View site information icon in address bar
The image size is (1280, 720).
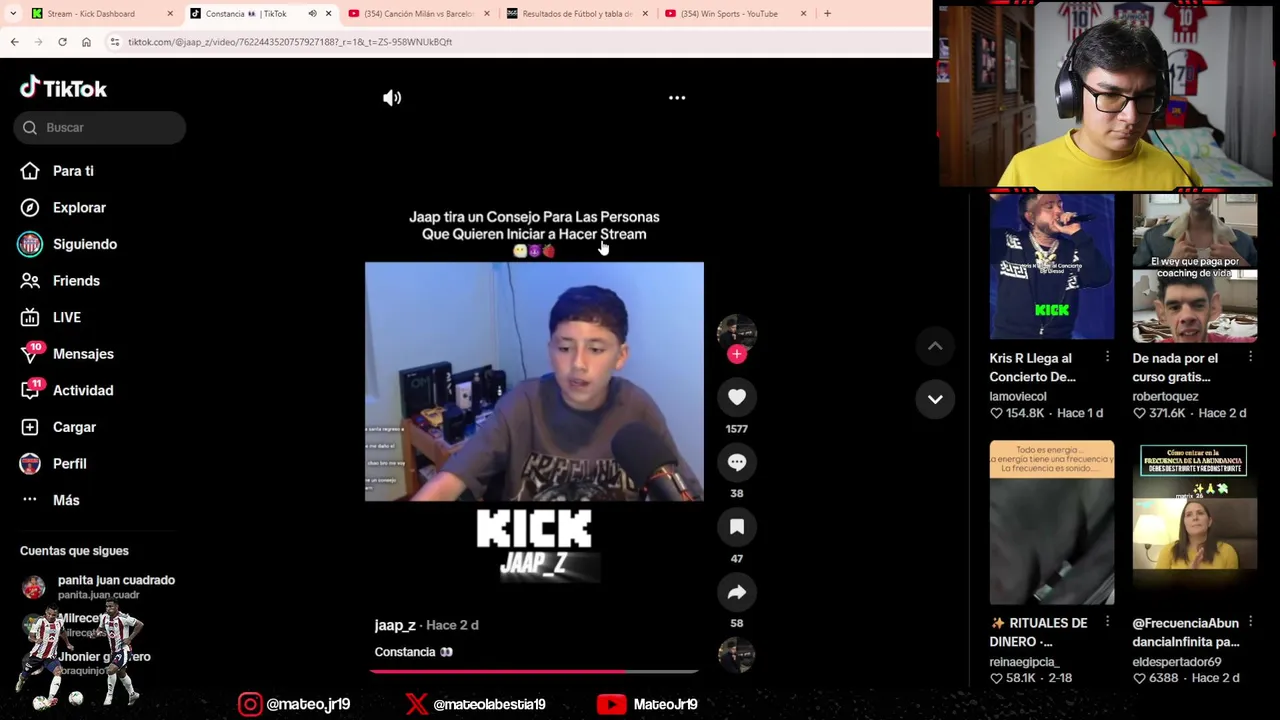(x=115, y=42)
